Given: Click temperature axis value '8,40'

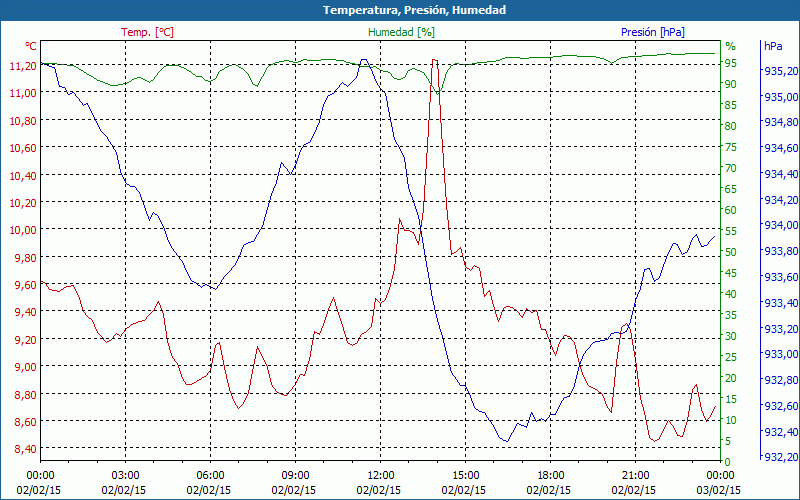Looking at the screenshot, I should coord(26,449).
